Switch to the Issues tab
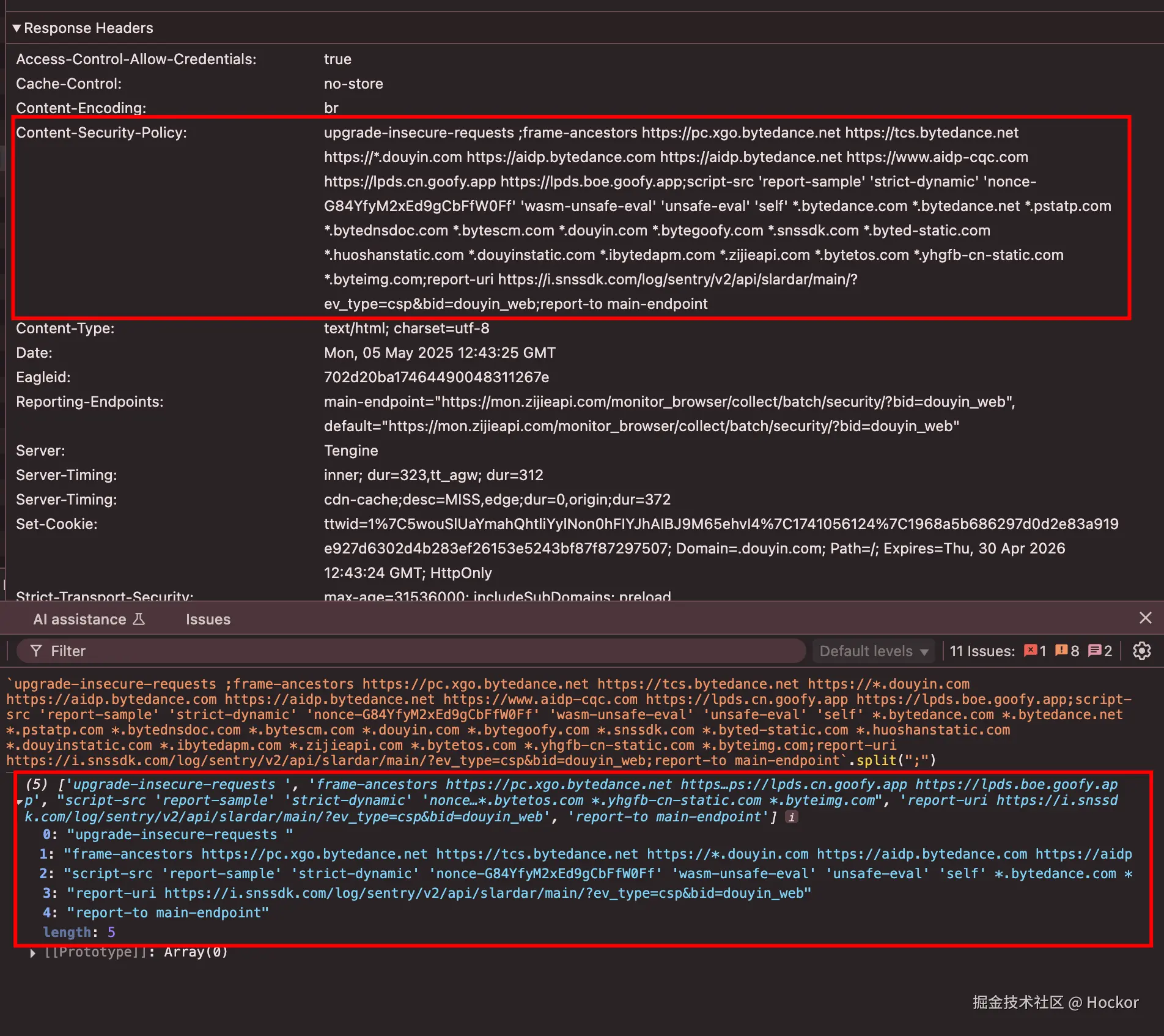The width and height of the screenshot is (1164, 1036). [x=208, y=619]
